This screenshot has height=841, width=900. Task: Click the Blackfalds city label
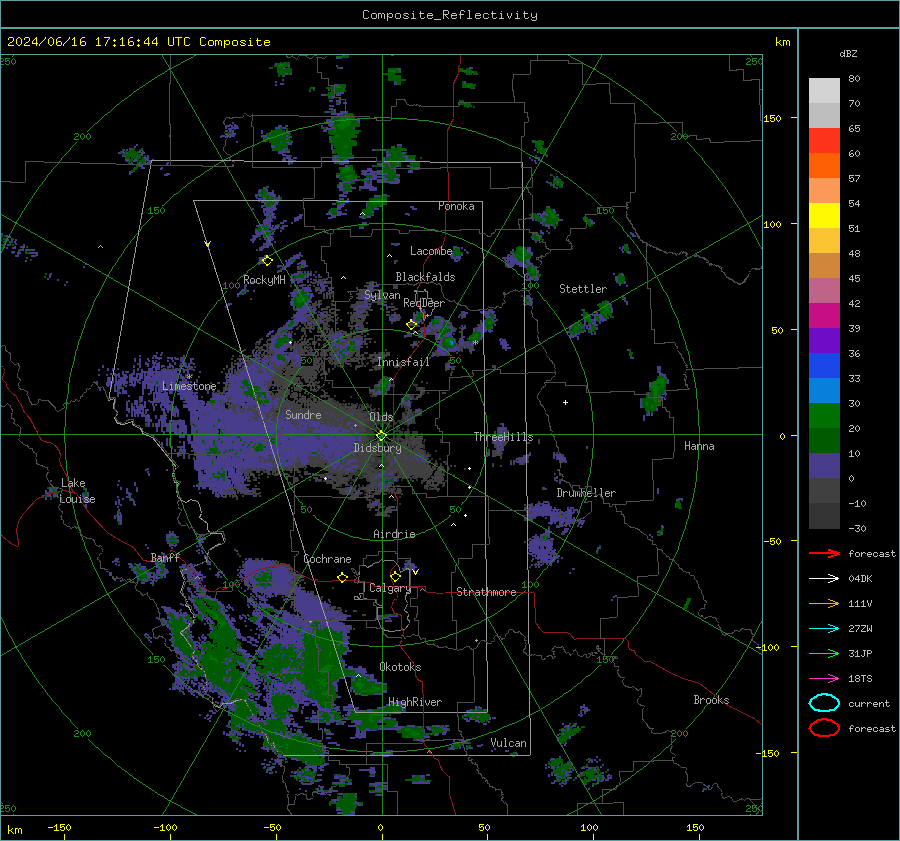(x=425, y=277)
